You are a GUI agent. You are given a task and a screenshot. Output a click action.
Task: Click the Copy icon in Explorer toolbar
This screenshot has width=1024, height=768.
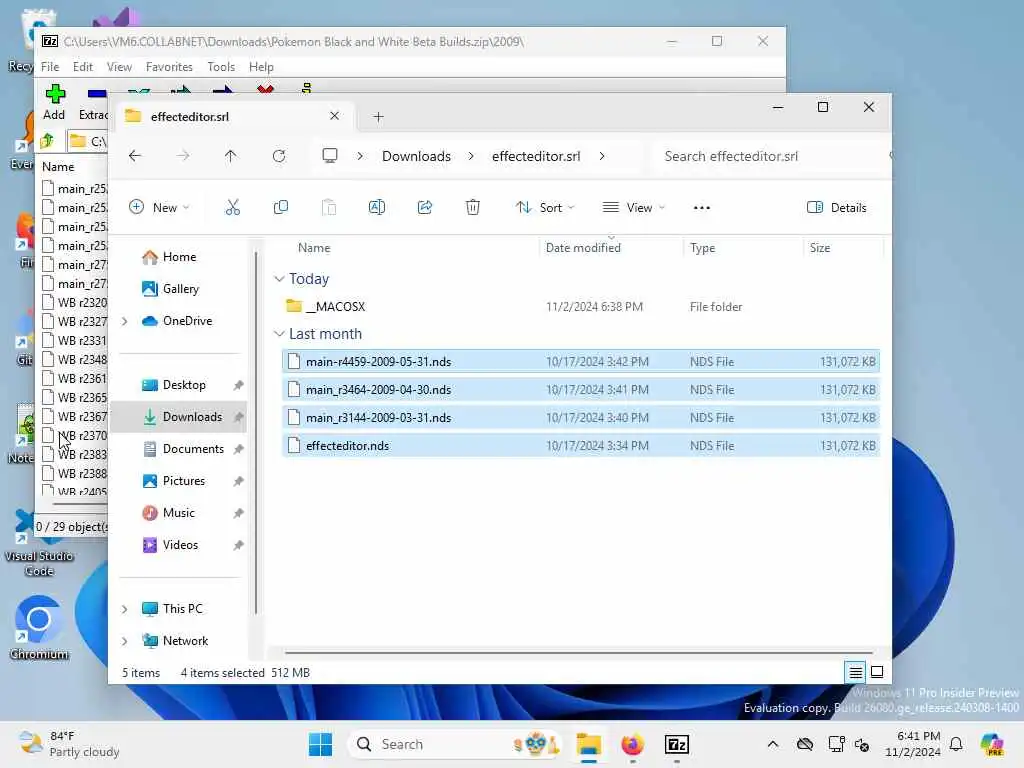[x=281, y=208]
